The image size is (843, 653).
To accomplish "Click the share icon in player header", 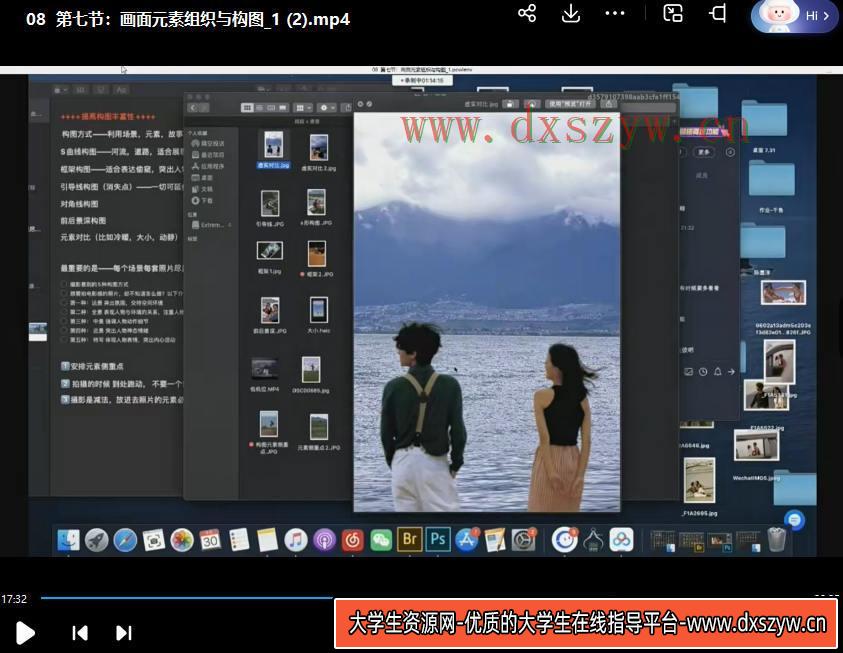I will [x=527, y=13].
